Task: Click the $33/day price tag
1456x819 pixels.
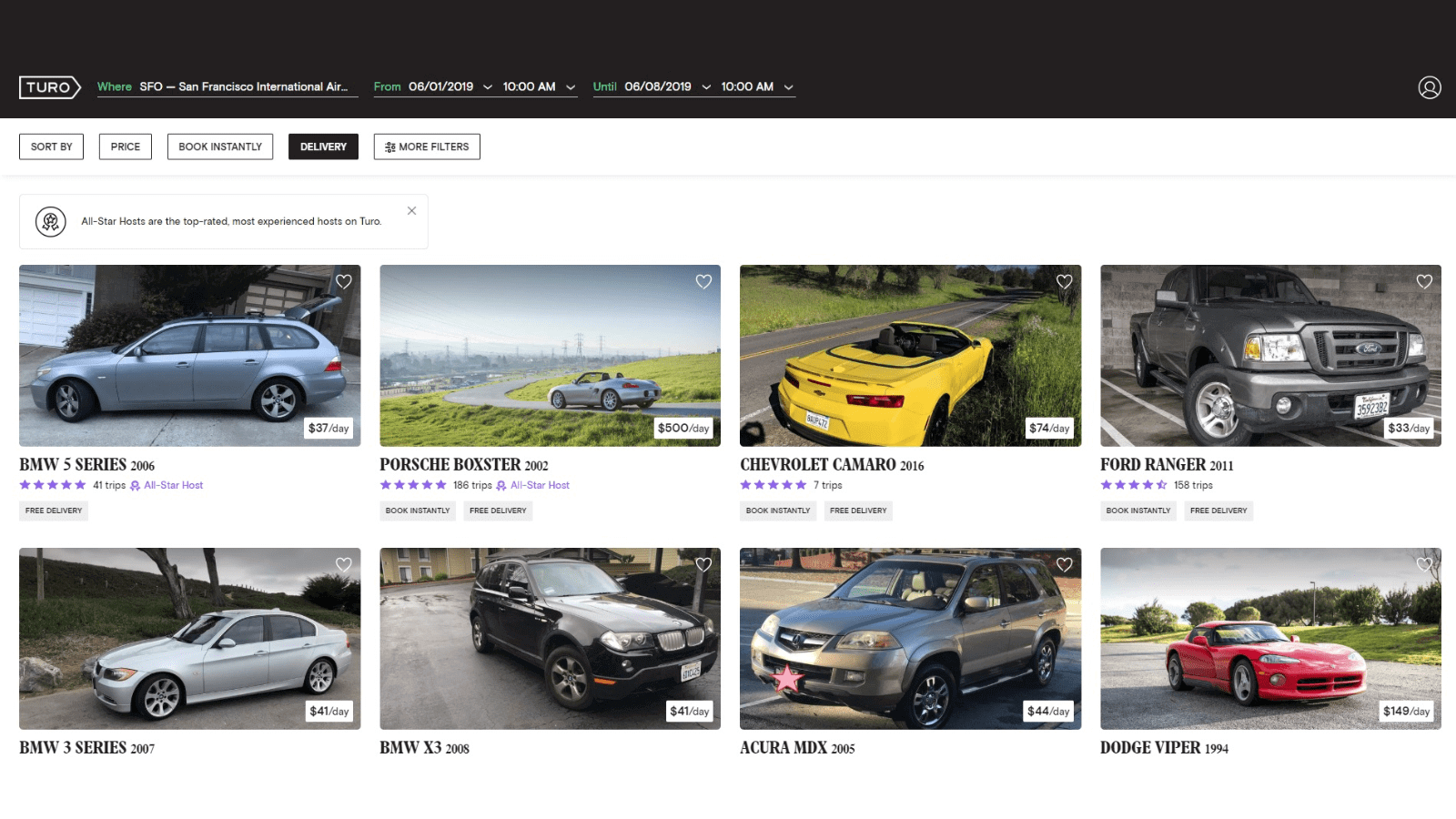Action: (x=1409, y=429)
